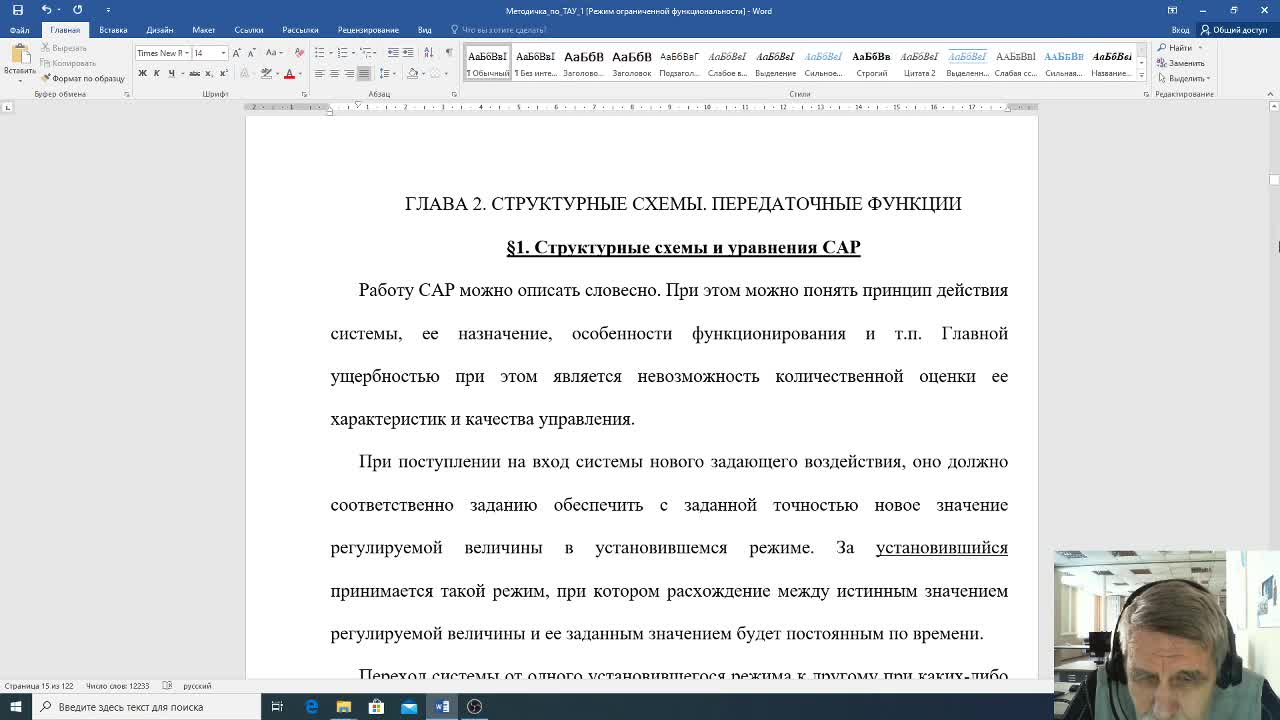This screenshot has height=720, width=1280.
Task: Click Формат по образцу painter
Action: coord(83,78)
